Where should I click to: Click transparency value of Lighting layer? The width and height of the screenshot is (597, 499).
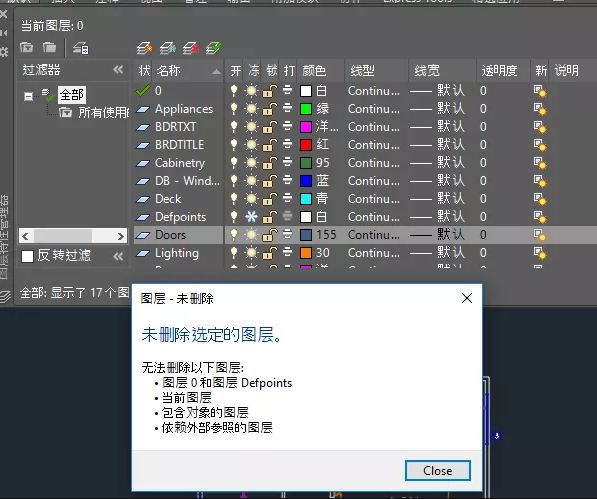pyautogui.click(x=483, y=253)
